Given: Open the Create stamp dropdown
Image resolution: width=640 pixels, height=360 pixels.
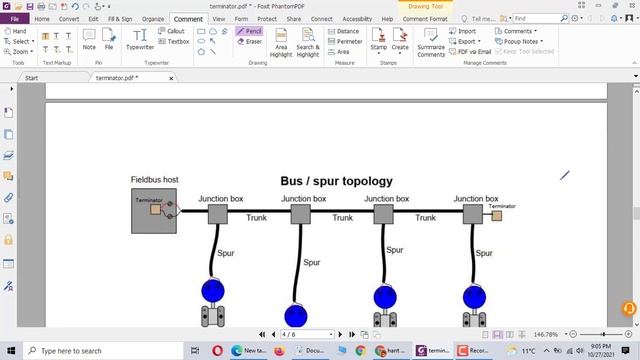Looking at the screenshot, I should [x=400, y=52].
